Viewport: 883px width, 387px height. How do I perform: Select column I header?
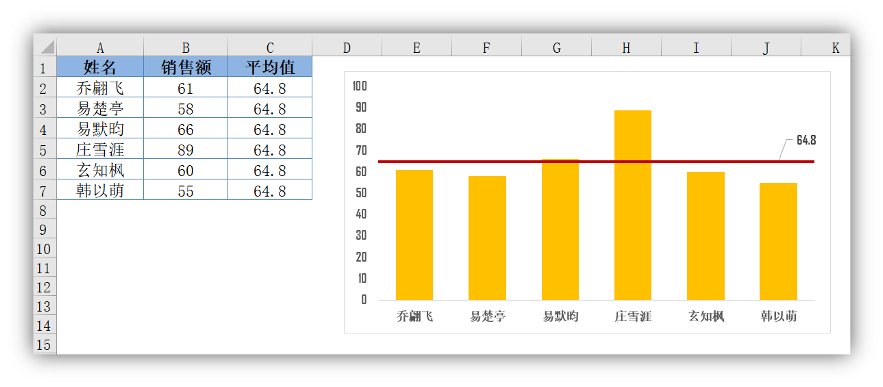696,47
